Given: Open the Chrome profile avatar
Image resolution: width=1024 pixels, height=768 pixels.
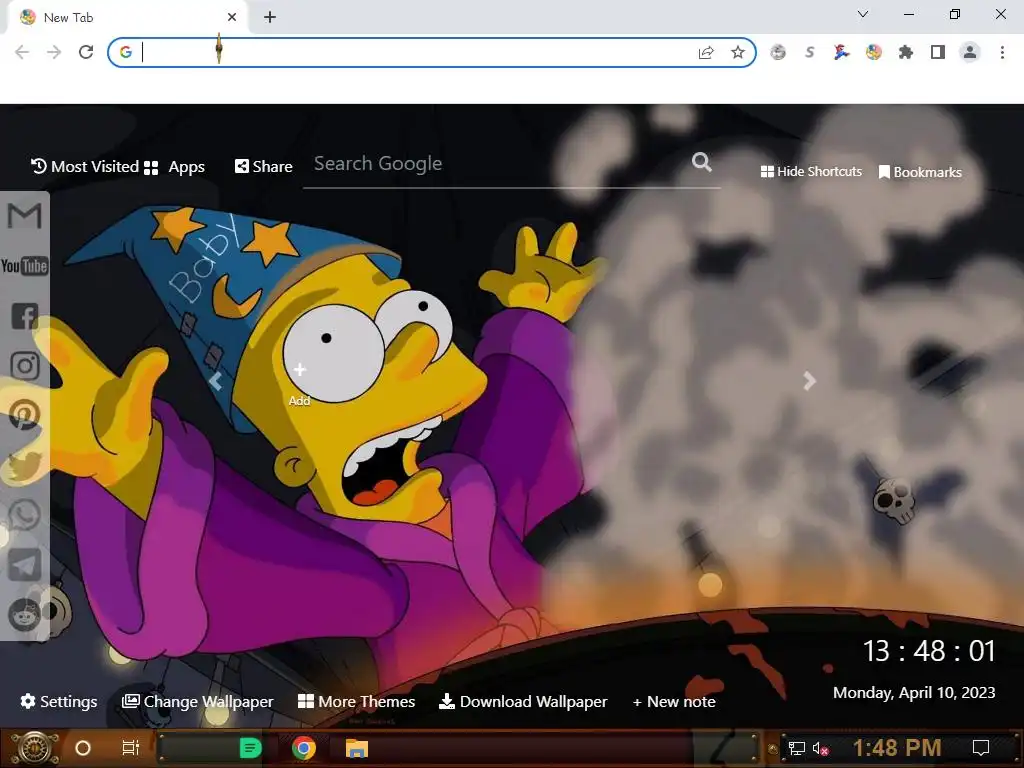Looking at the screenshot, I should 970,52.
